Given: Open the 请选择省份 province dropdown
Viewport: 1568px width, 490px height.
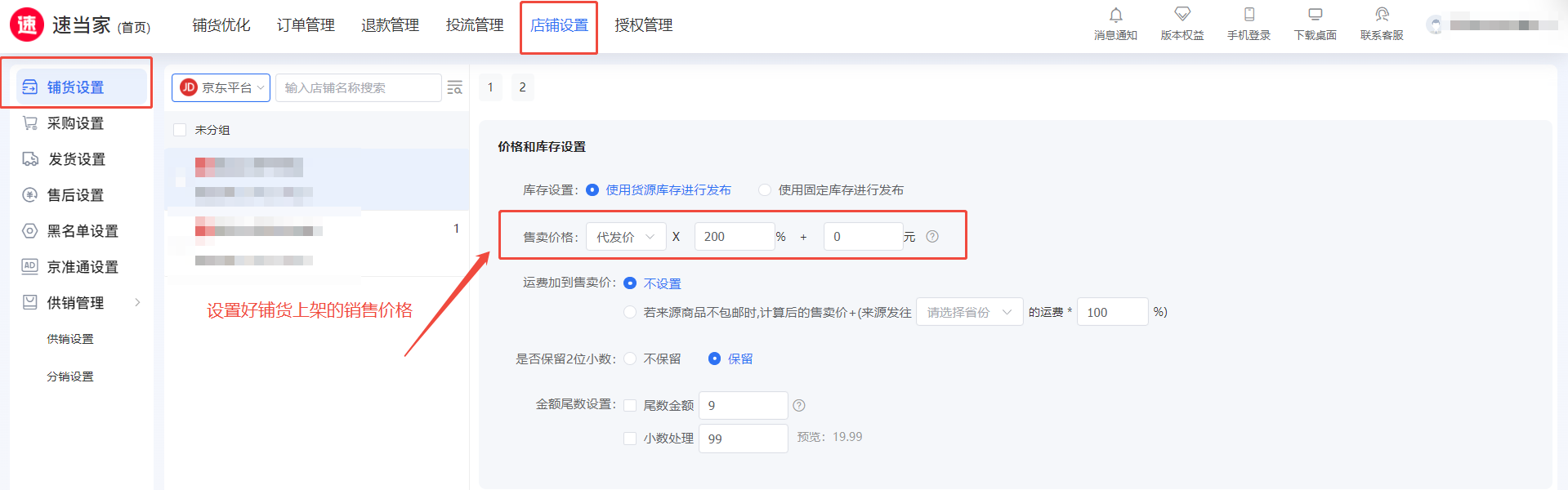Looking at the screenshot, I should point(969,312).
